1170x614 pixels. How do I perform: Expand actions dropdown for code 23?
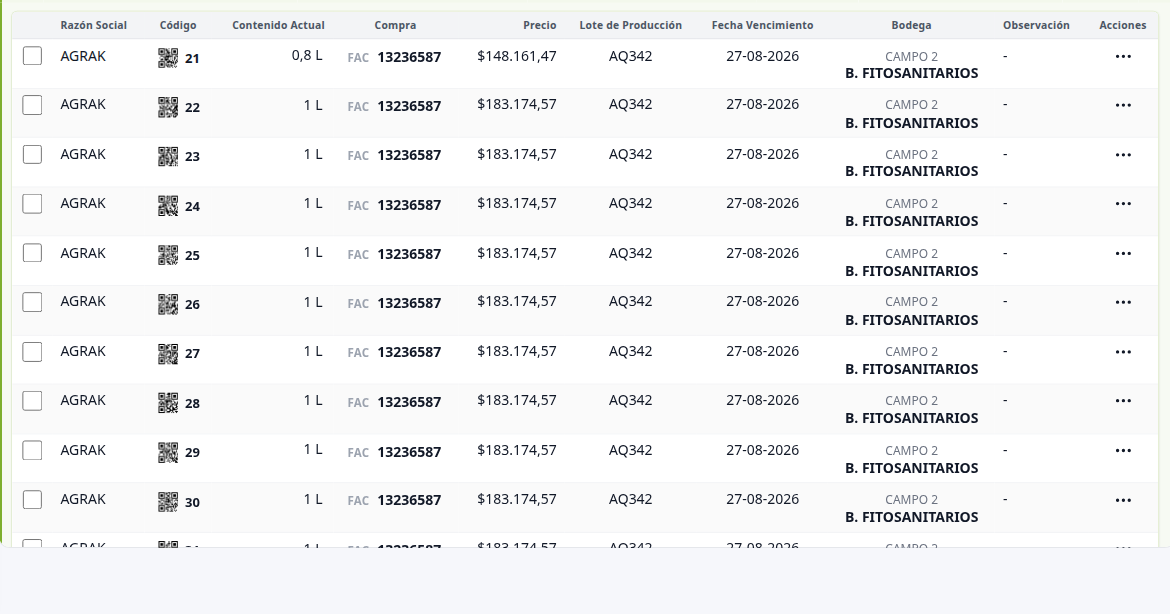[1123, 155]
